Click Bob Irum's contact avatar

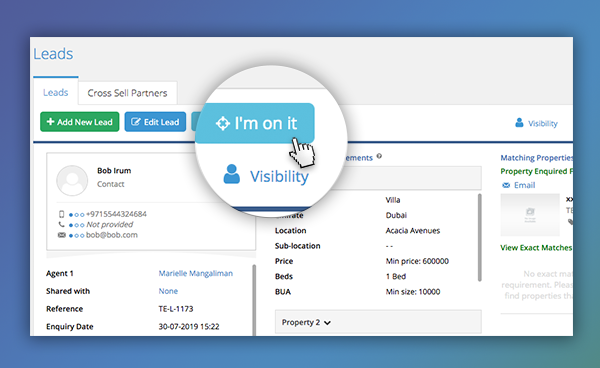pos(72,180)
